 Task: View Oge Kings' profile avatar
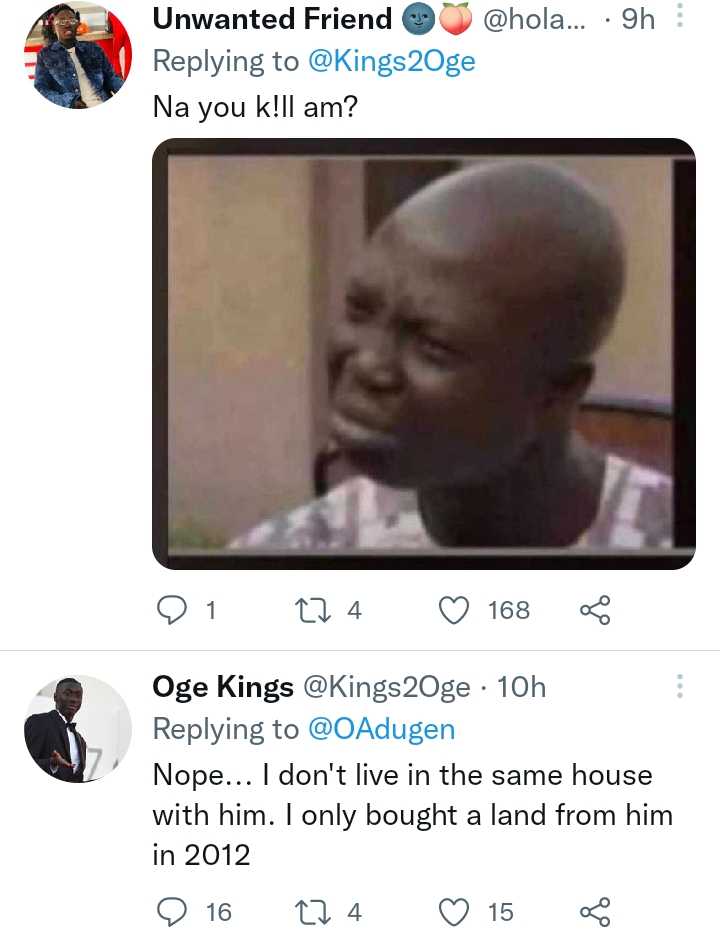coord(77,728)
